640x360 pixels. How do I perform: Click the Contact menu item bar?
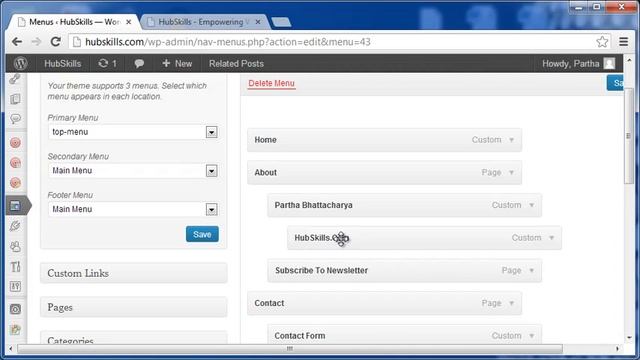point(384,303)
